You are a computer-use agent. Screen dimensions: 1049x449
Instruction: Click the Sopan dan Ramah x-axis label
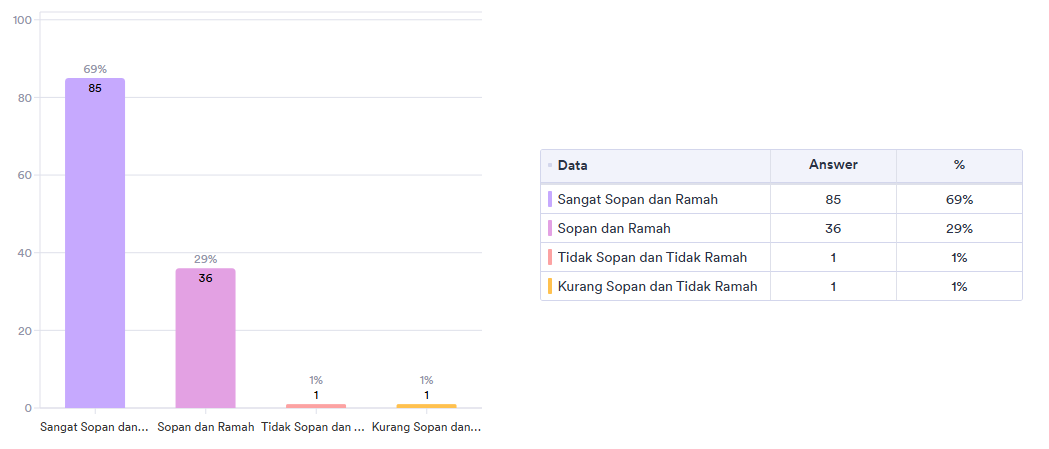pyautogui.click(x=205, y=427)
